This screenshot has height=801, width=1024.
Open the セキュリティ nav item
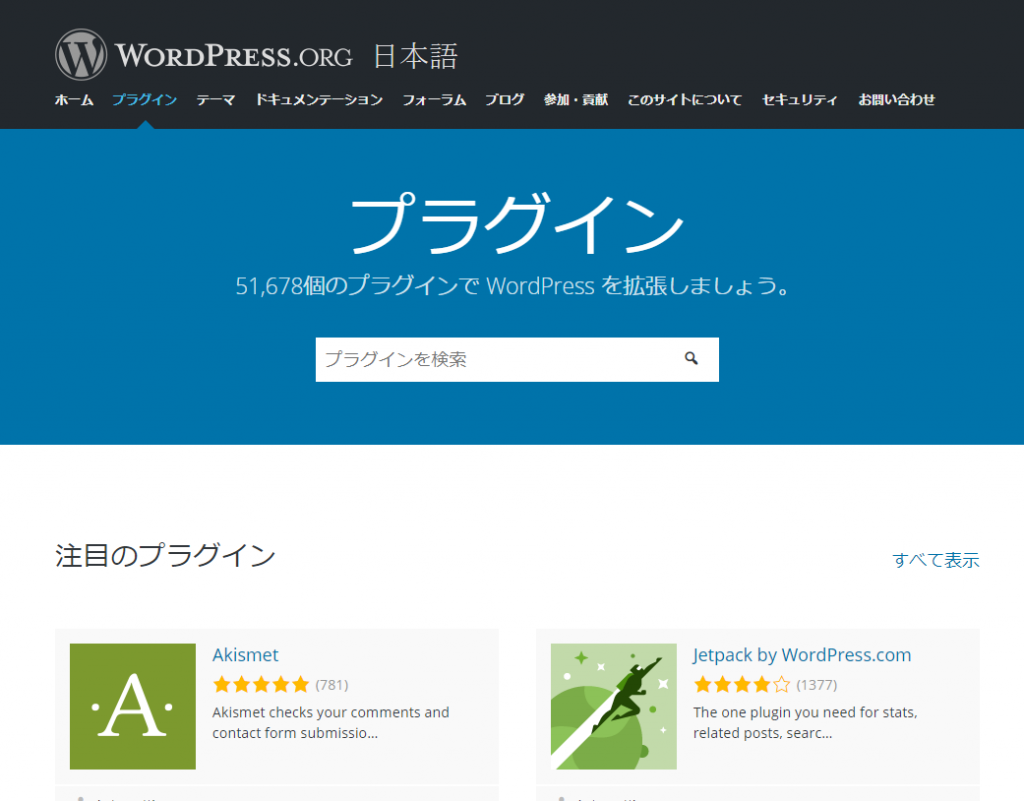click(x=799, y=100)
